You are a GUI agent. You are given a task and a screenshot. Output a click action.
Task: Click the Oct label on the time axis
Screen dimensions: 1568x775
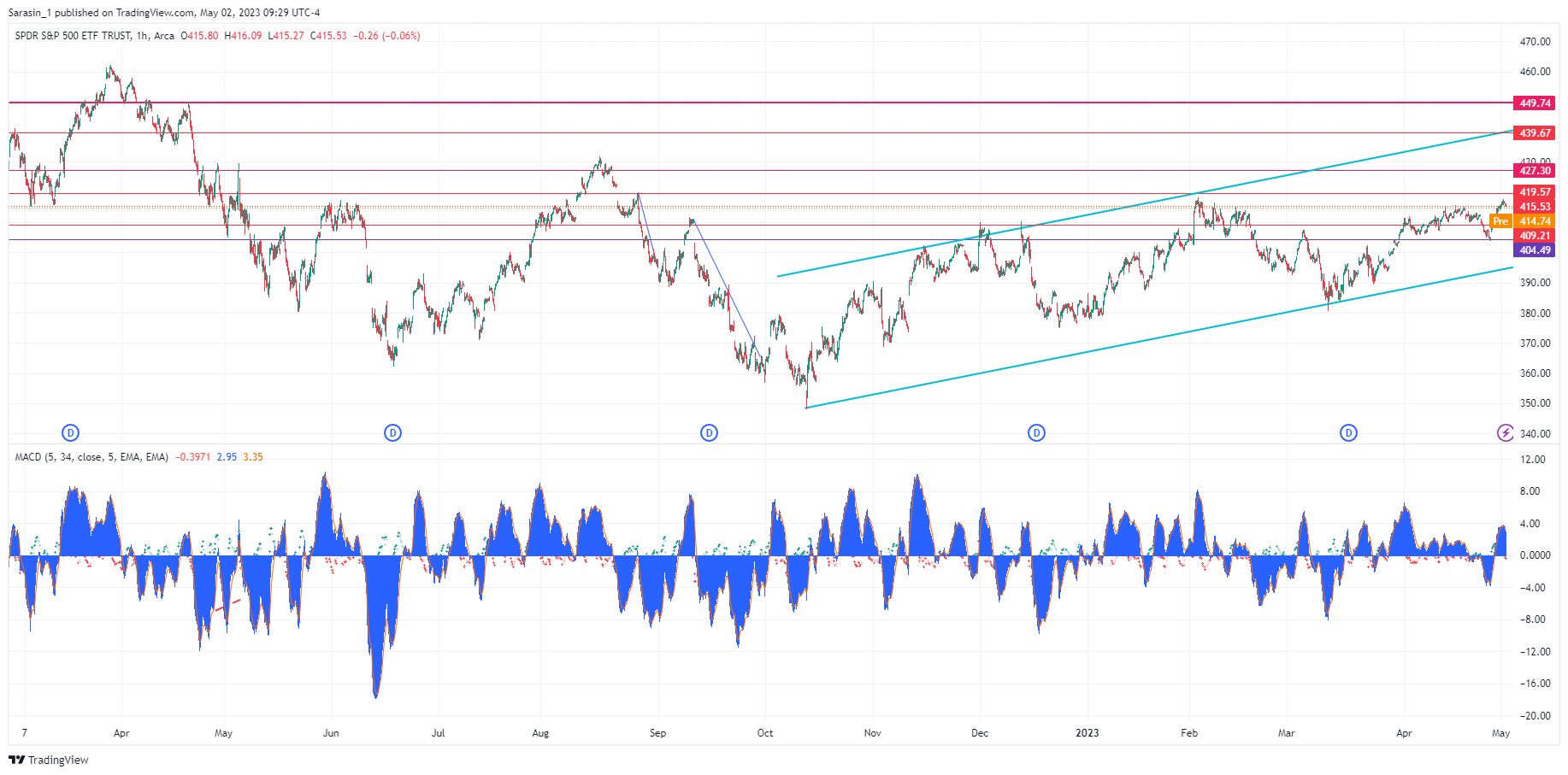765,733
